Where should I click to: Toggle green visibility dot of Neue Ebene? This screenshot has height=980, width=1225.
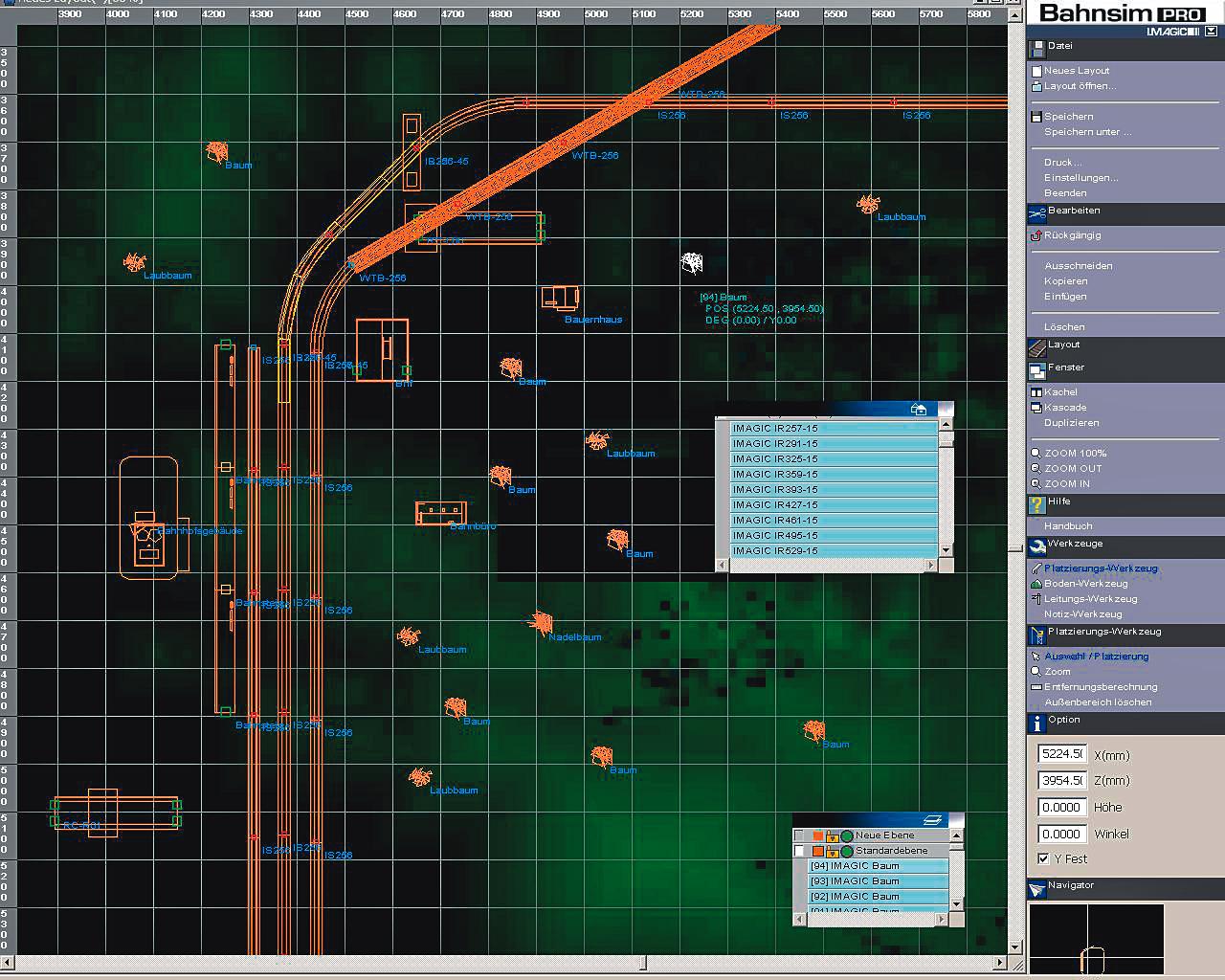(847, 835)
